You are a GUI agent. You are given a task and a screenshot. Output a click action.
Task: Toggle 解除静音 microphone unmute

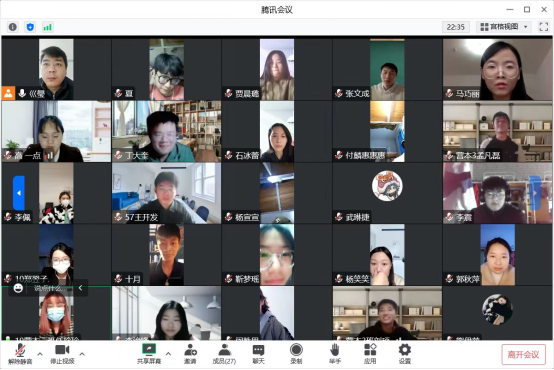click(20, 354)
